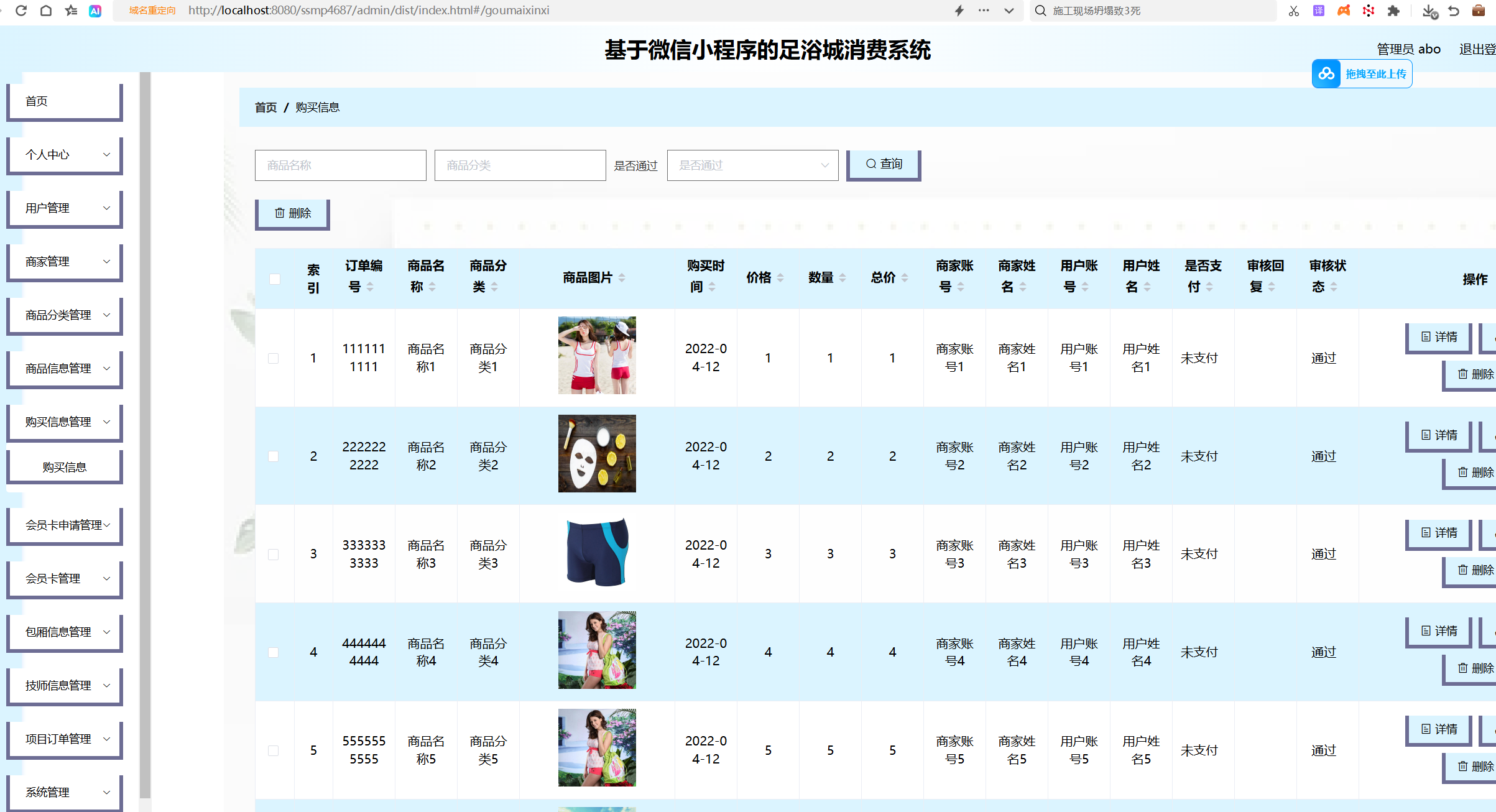This screenshot has width=1496, height=812.
Task: Open the scissors screenshot tool icon
Action: click(x=1294, y=11)
